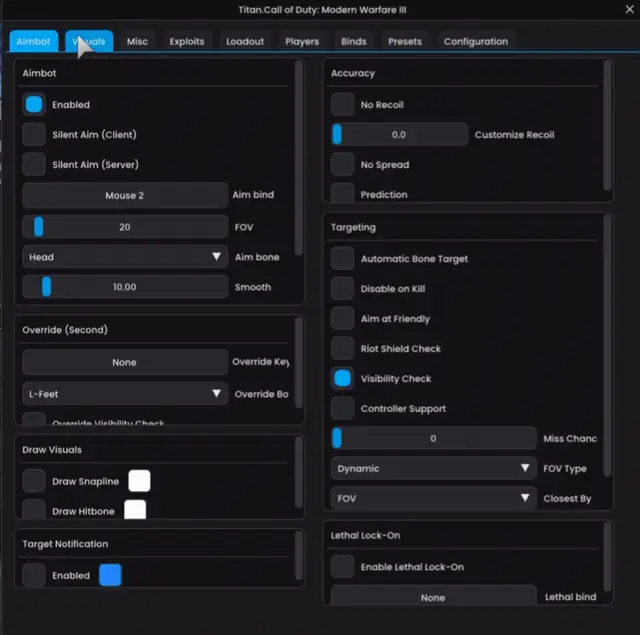Toggle the Aimbot Enabled checkbox
The height and width of the screenshot is (635, 640).
pyautogui.click(x=34, y=104)
